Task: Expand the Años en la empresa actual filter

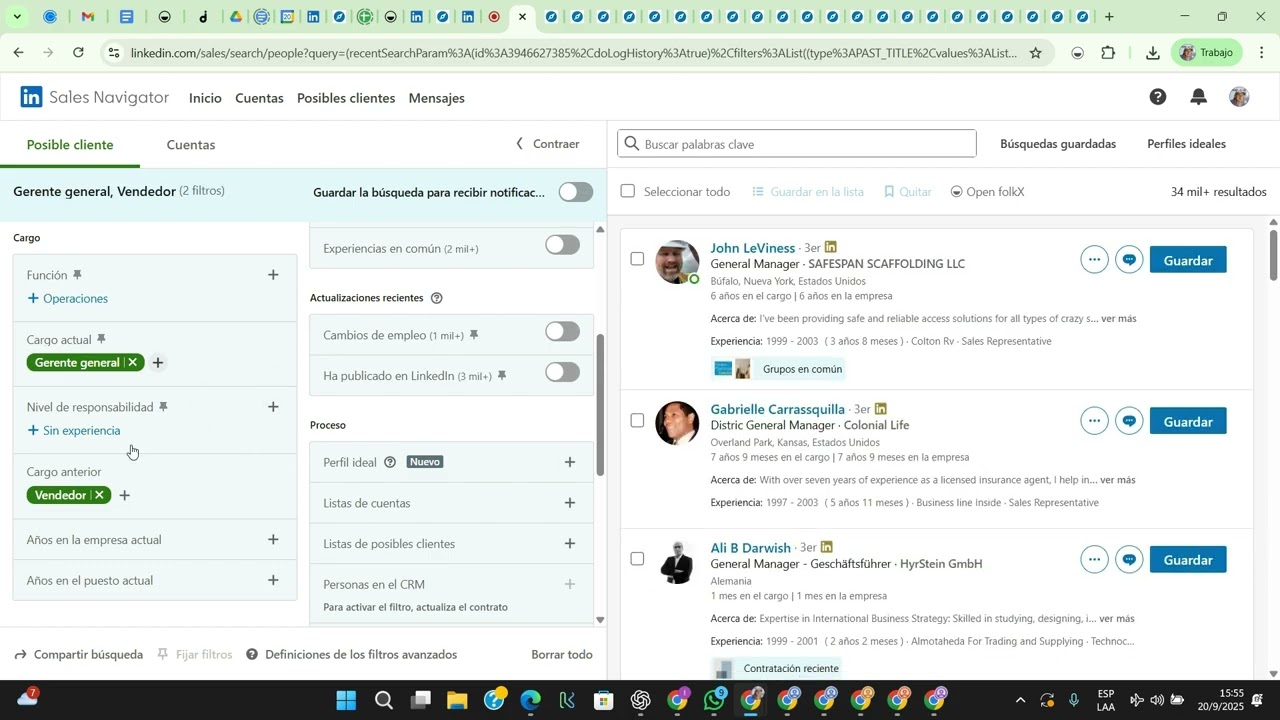Action: pos(273,540)
